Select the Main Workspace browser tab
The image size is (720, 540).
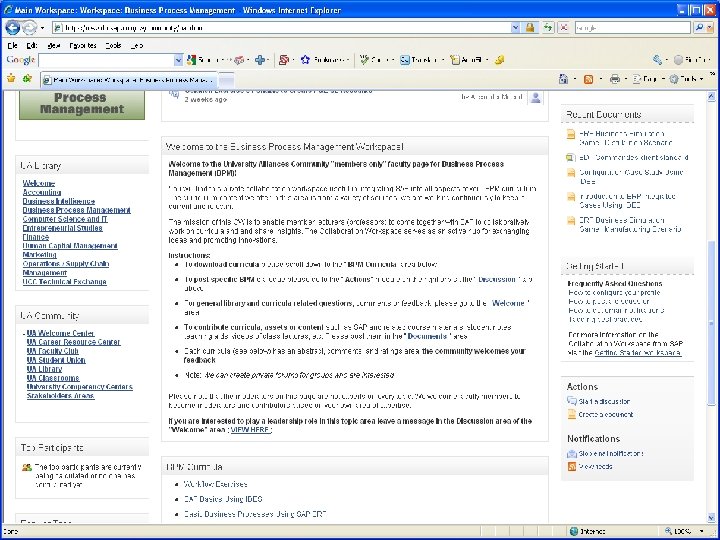(x=129, y=80)
